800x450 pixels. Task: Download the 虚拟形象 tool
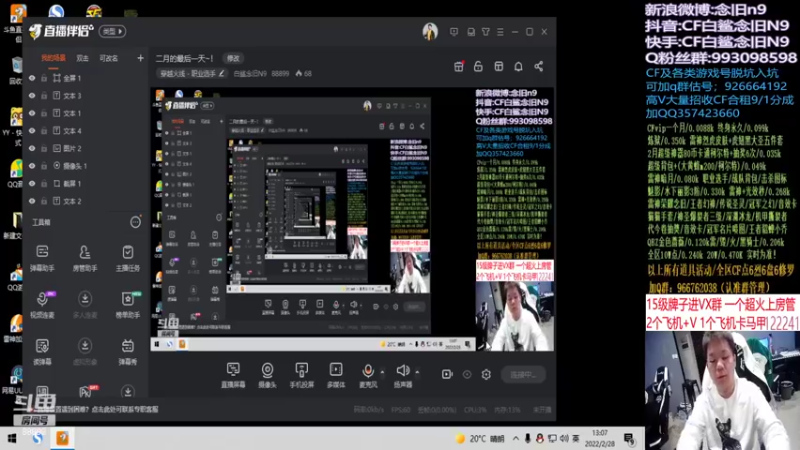(85, 351)
